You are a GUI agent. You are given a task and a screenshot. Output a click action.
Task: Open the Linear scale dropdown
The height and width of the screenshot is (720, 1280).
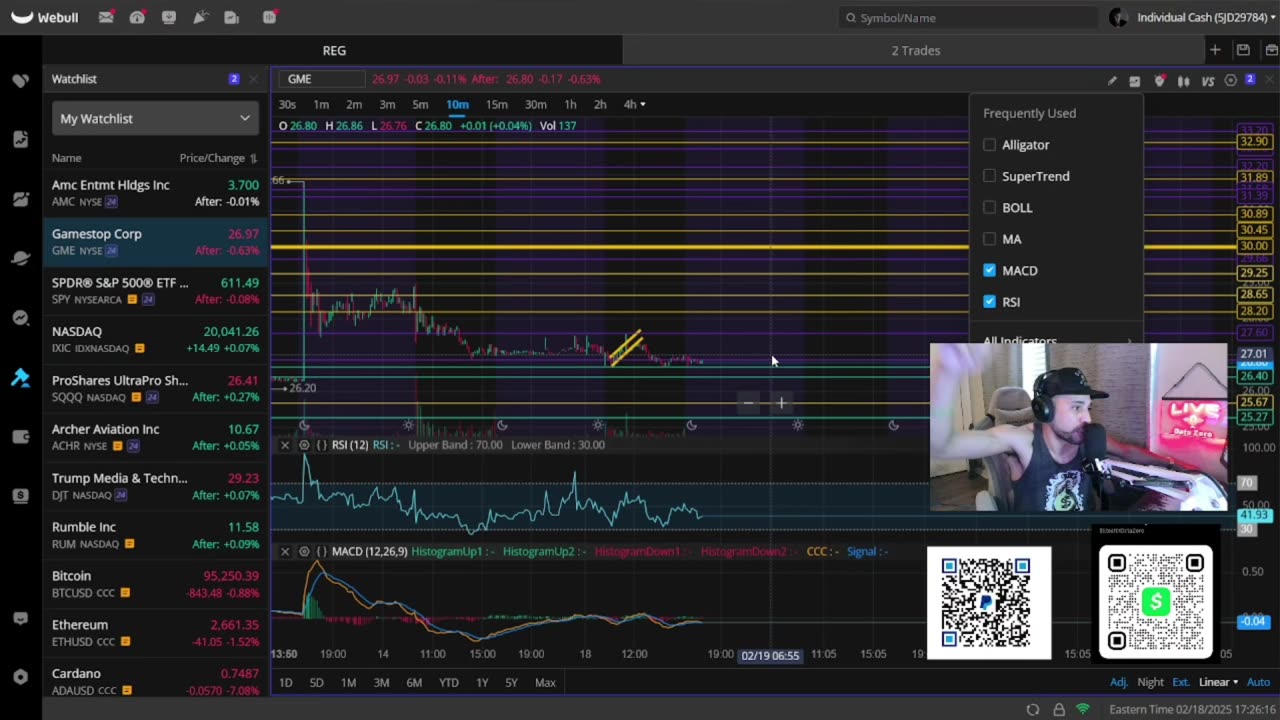[1218, 682]
